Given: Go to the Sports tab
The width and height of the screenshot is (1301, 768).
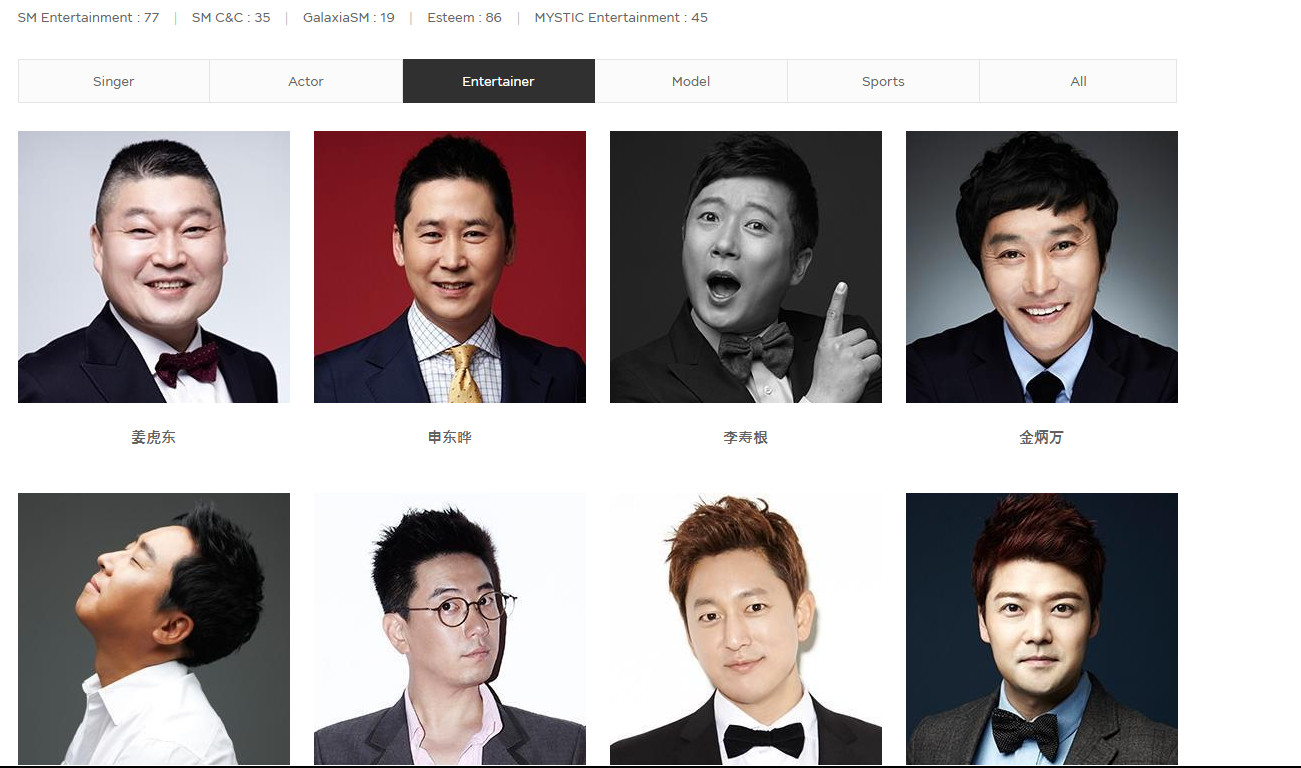Looking at the screenshot, I should (x=883, y=81).
